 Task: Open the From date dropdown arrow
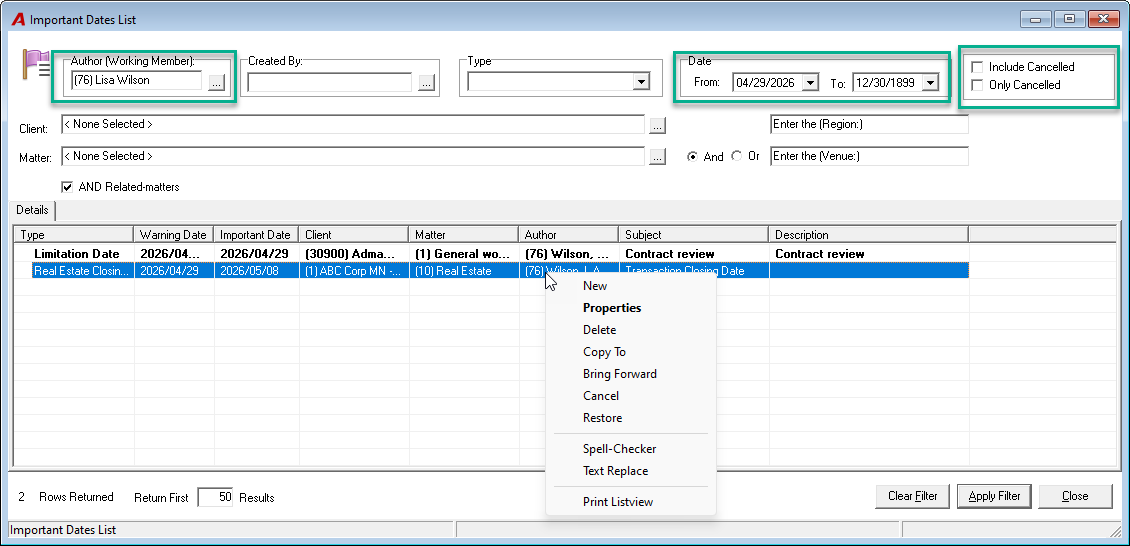[811, 83]
